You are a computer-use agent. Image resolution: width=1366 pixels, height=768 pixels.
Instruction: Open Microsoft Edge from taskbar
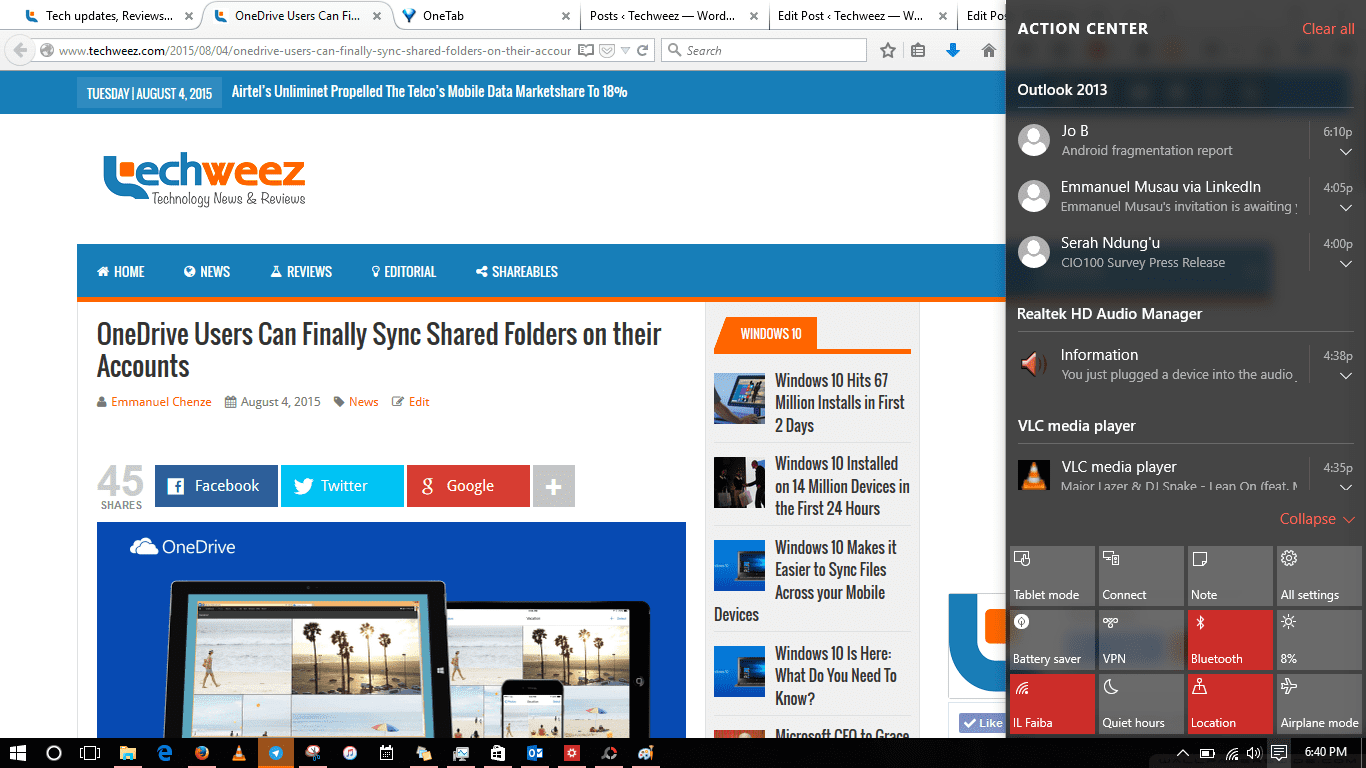click(x=165, y=752)
